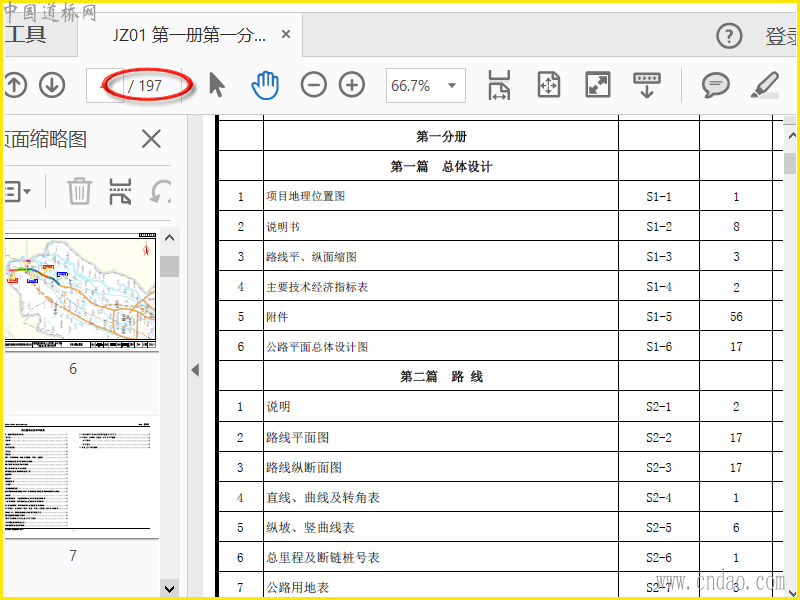The width and height of the screenshot is (800, 600).
Task: Select the JZ01 第一册第一分 document tab
Action: (x=189, y=35)
